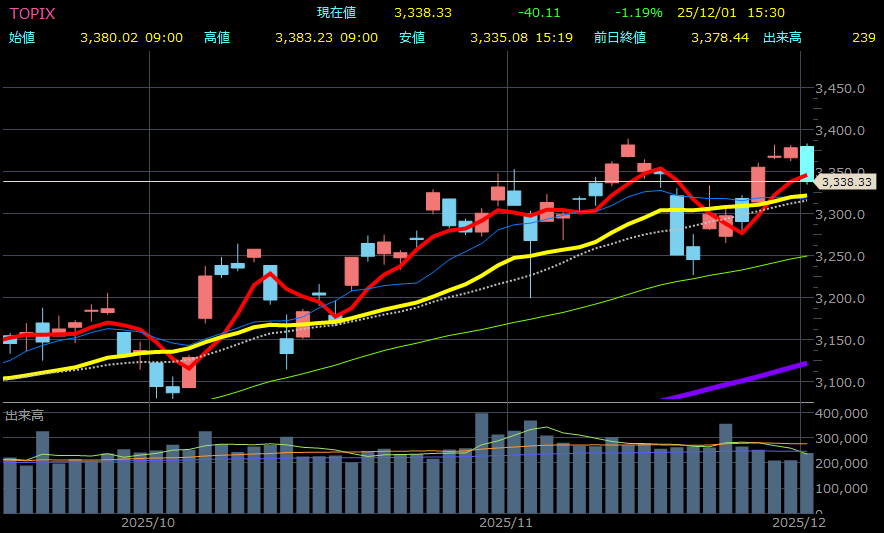884x533 pixels.
Task: Click the TOPIX symbol title
Action: pos(32,13)
